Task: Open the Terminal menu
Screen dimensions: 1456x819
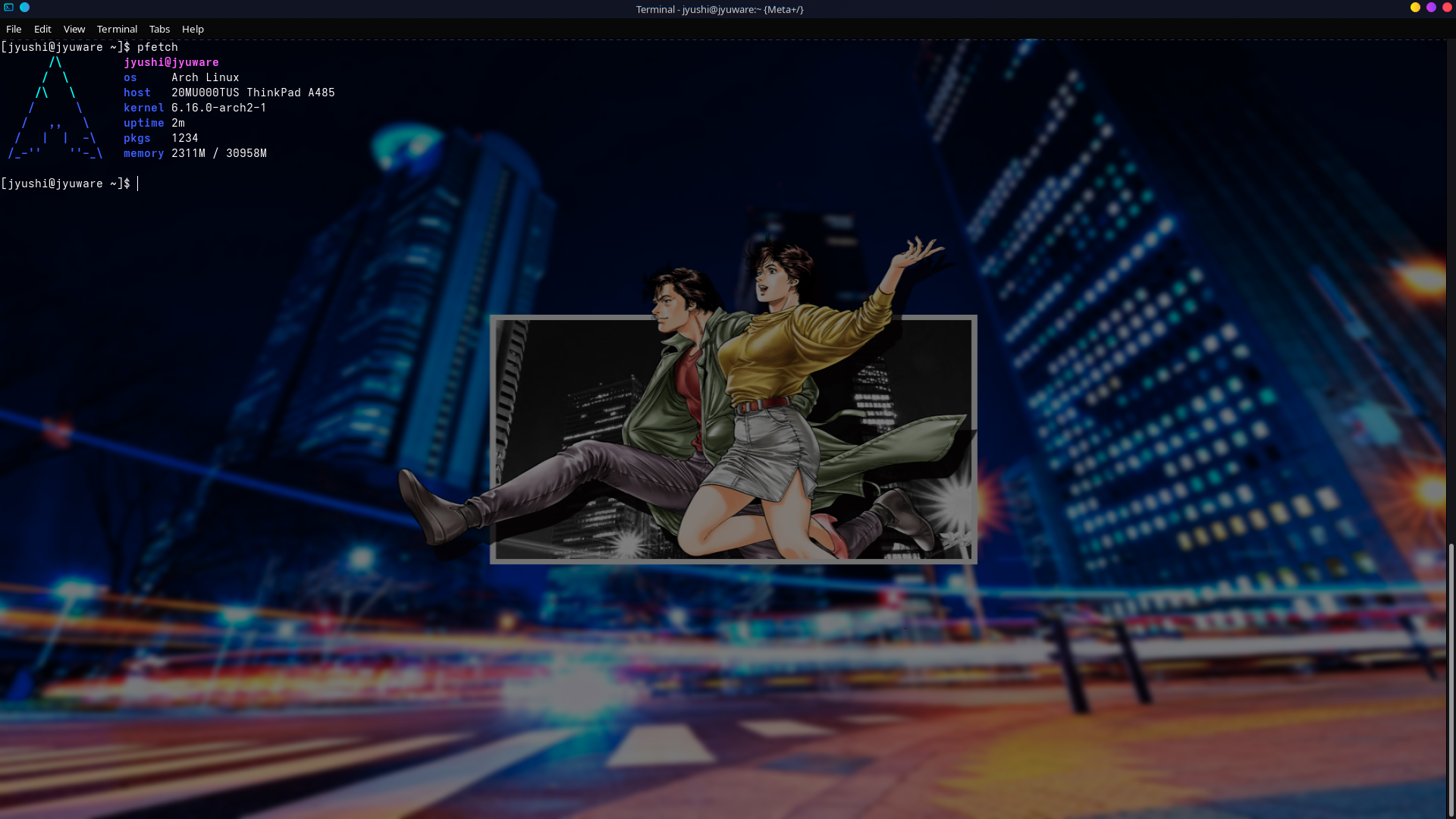Action: tap(117, 29)
